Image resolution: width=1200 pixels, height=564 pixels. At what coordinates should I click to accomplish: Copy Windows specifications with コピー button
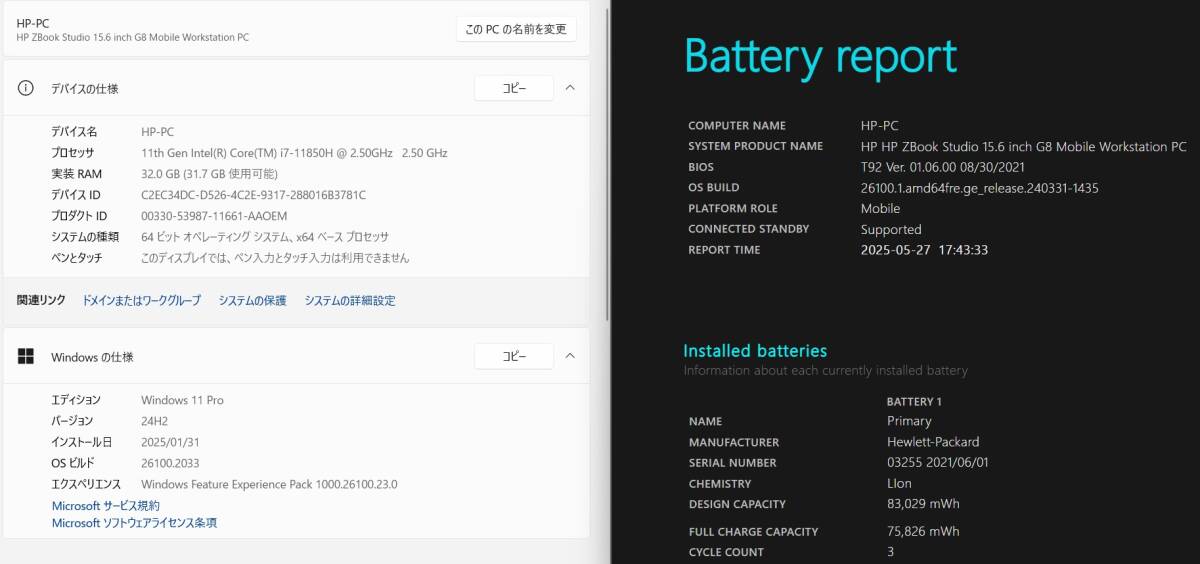tap(513, 356)
